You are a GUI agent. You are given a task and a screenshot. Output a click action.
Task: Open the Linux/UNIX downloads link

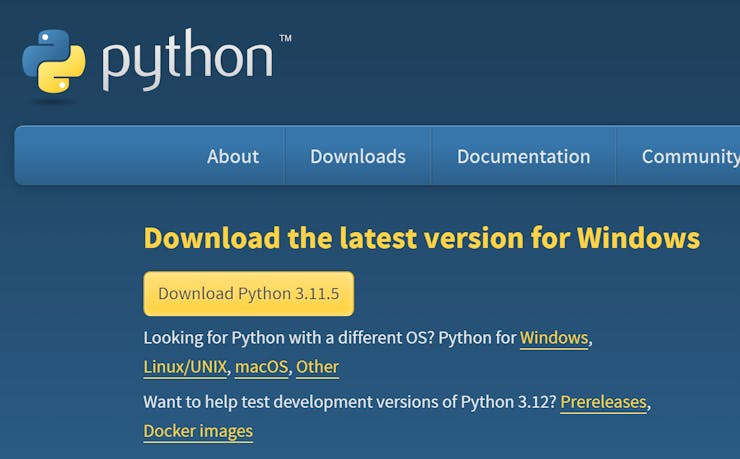click(186, 367)
